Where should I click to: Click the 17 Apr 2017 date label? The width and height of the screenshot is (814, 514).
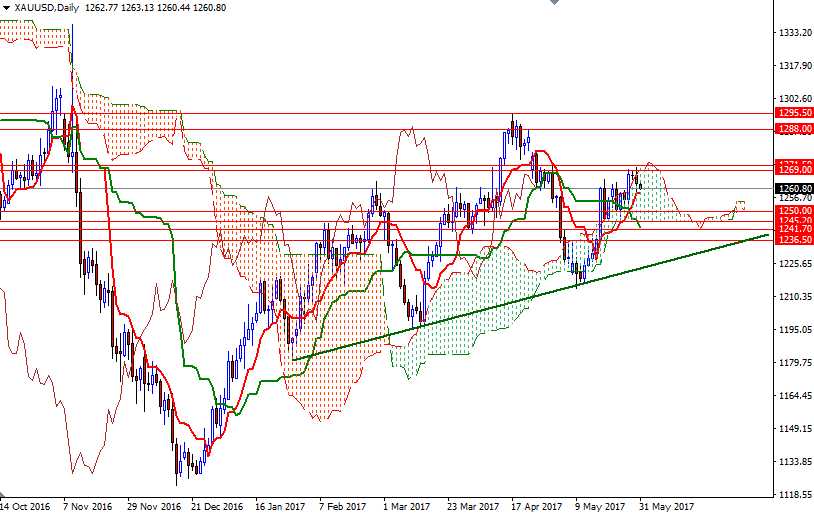click(x=534, y=506)
